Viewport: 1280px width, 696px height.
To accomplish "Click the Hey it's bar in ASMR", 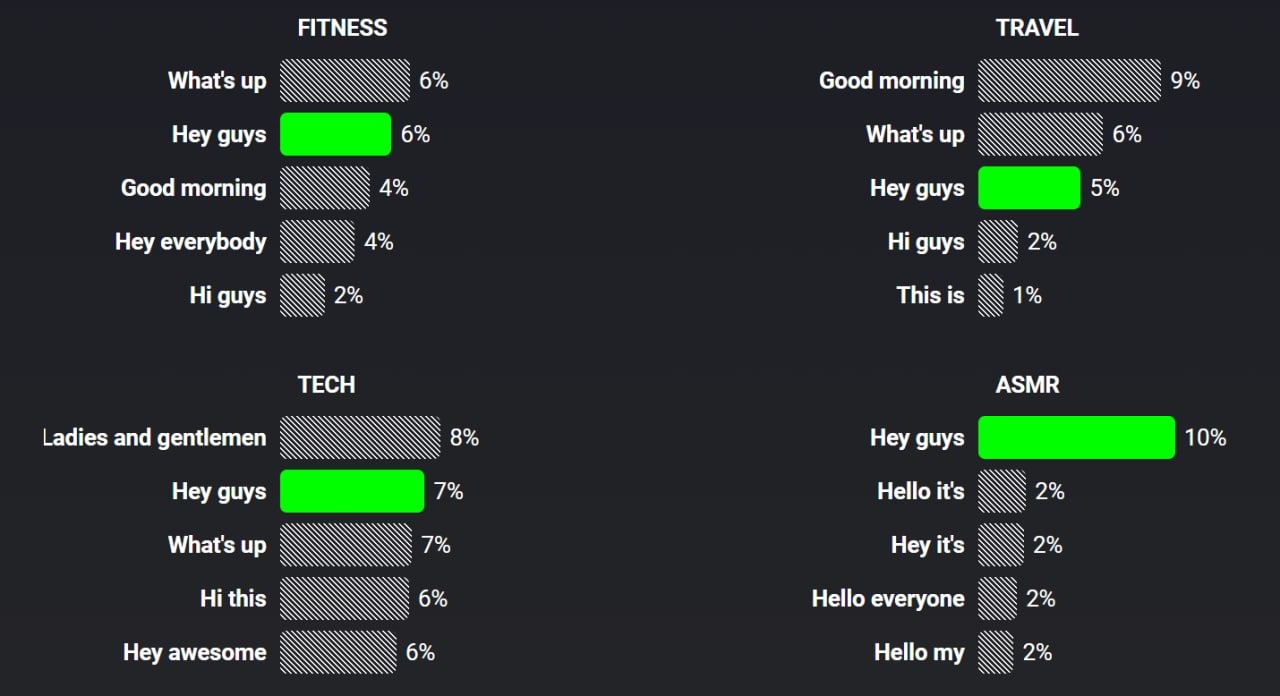I will (1001, 545).
